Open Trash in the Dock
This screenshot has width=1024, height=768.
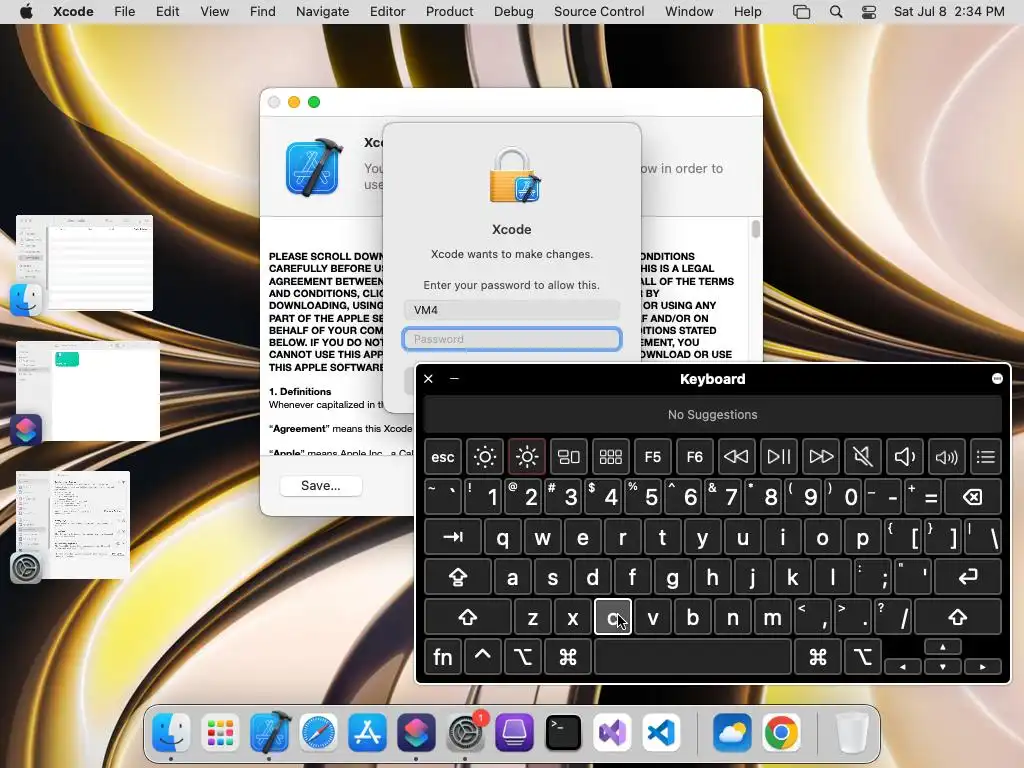[x=852, y=733]
